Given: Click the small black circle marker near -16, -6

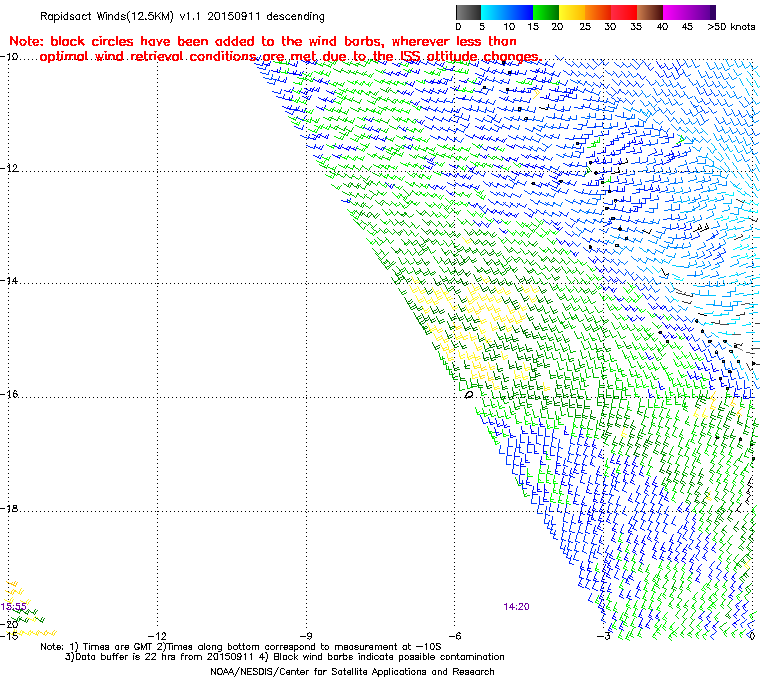Looking at the screenshot, I should pos(468,395).
